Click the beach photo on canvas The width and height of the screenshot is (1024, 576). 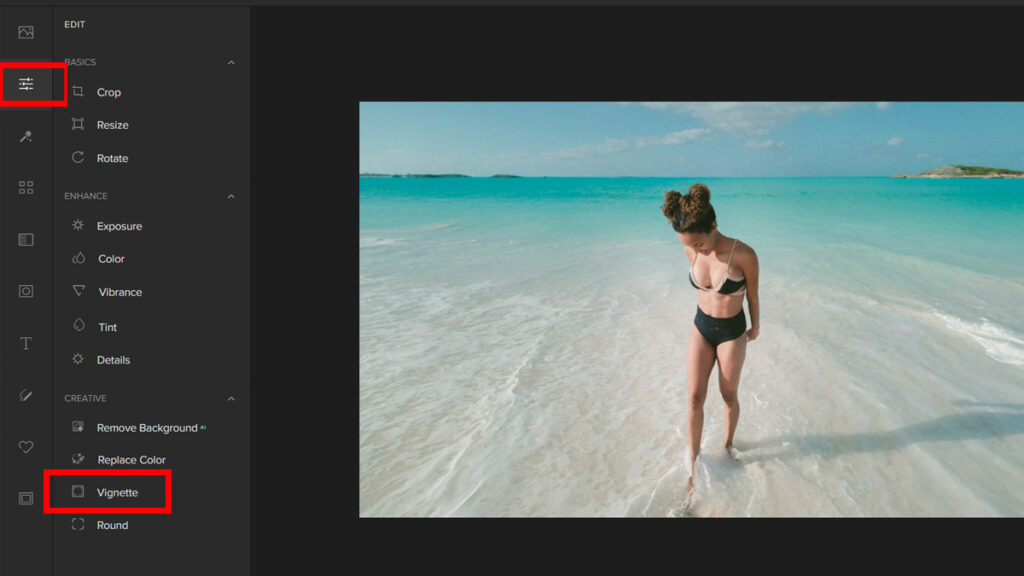(x=690, y=309)
